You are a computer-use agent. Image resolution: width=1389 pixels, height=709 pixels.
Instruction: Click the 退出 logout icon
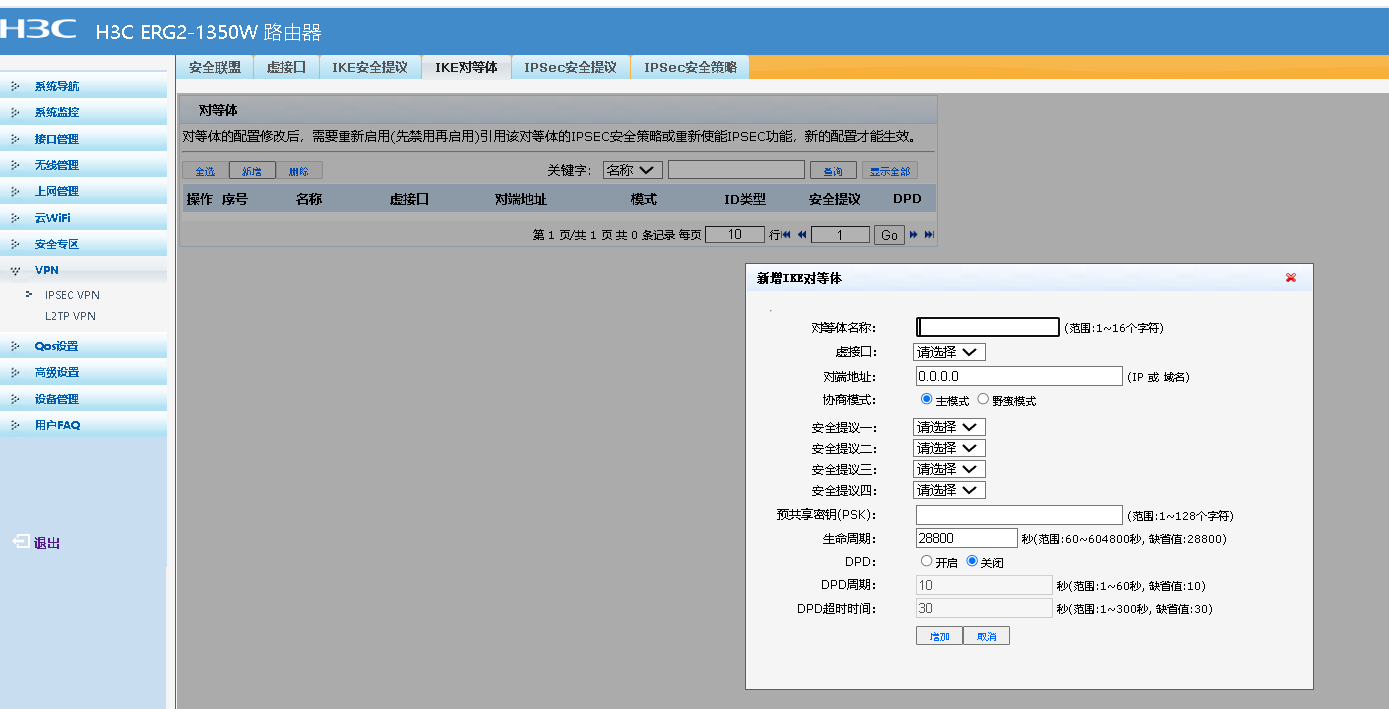point(21,542)
